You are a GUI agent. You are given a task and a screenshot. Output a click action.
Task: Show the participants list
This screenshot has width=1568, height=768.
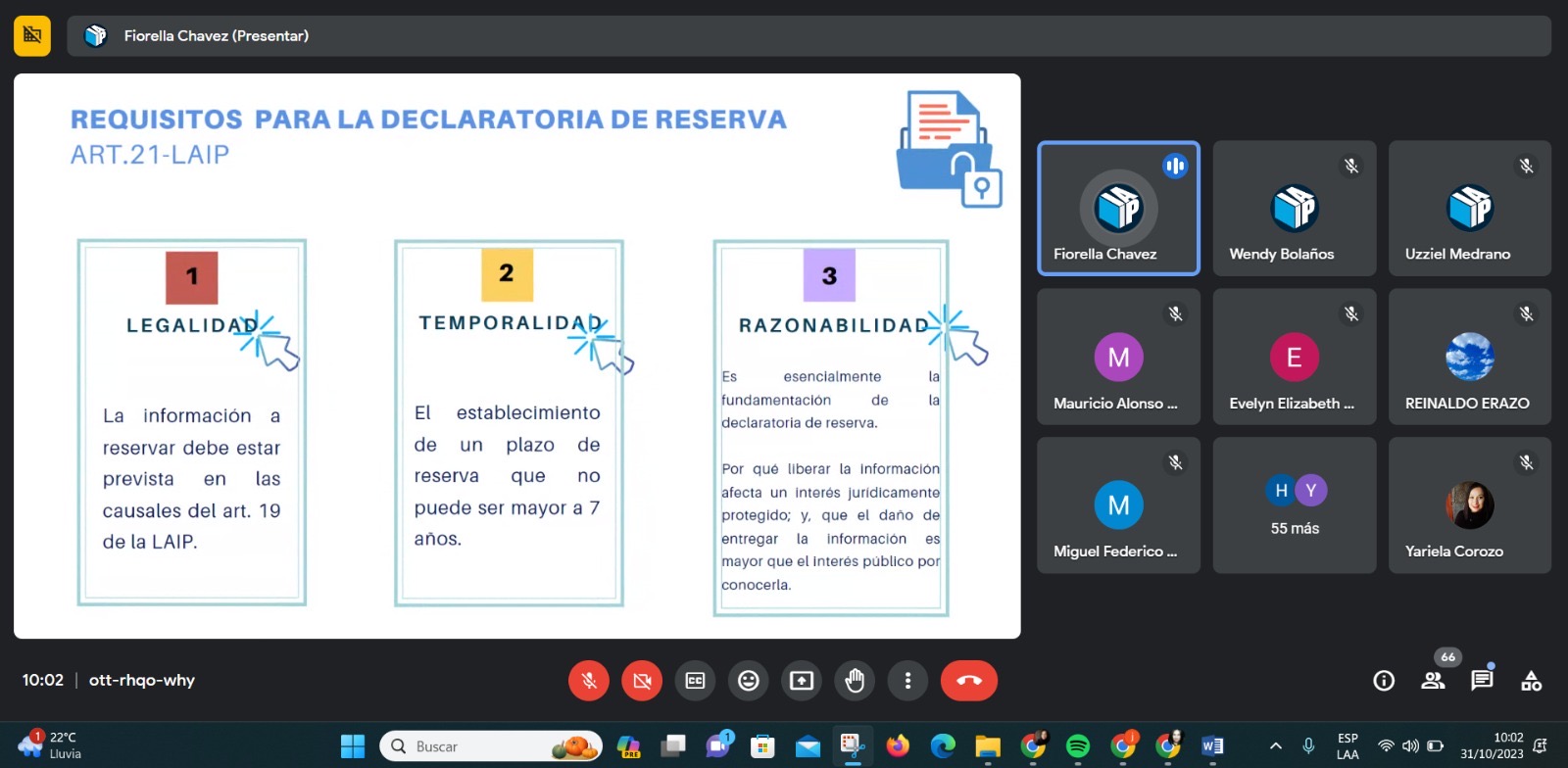click(1433, 681)
